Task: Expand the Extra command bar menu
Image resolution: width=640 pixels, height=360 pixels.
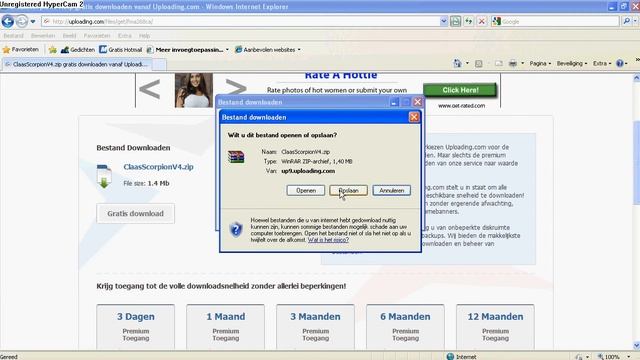Action: point(602,63)
